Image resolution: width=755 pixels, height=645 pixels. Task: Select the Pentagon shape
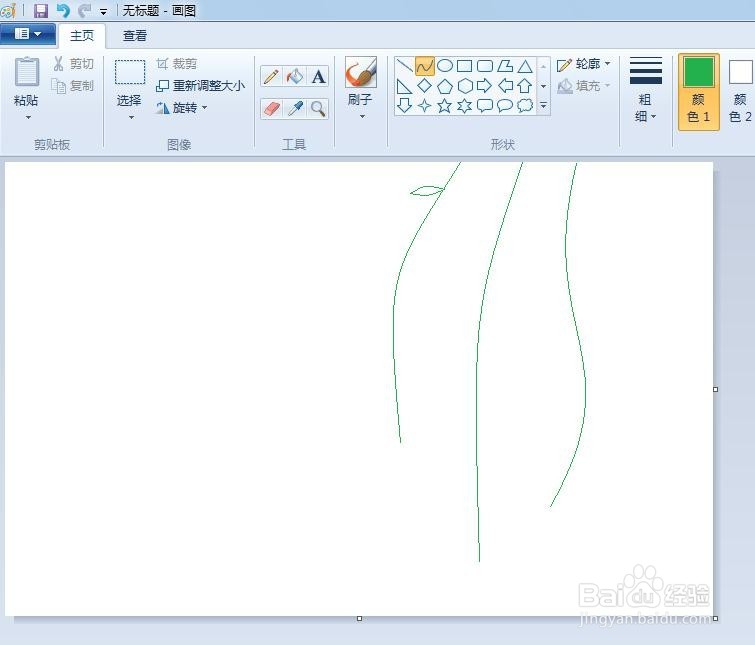[x=445, y=86]
